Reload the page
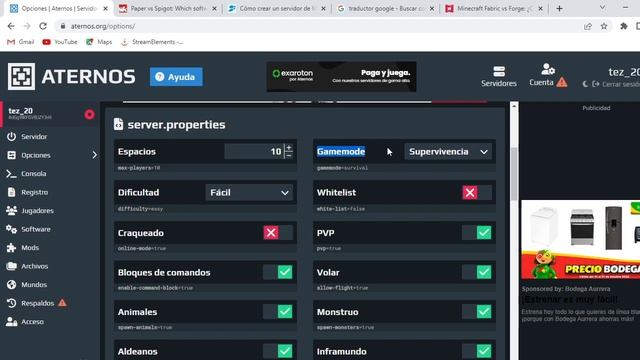The image size is (640, 360). (43, 26)
